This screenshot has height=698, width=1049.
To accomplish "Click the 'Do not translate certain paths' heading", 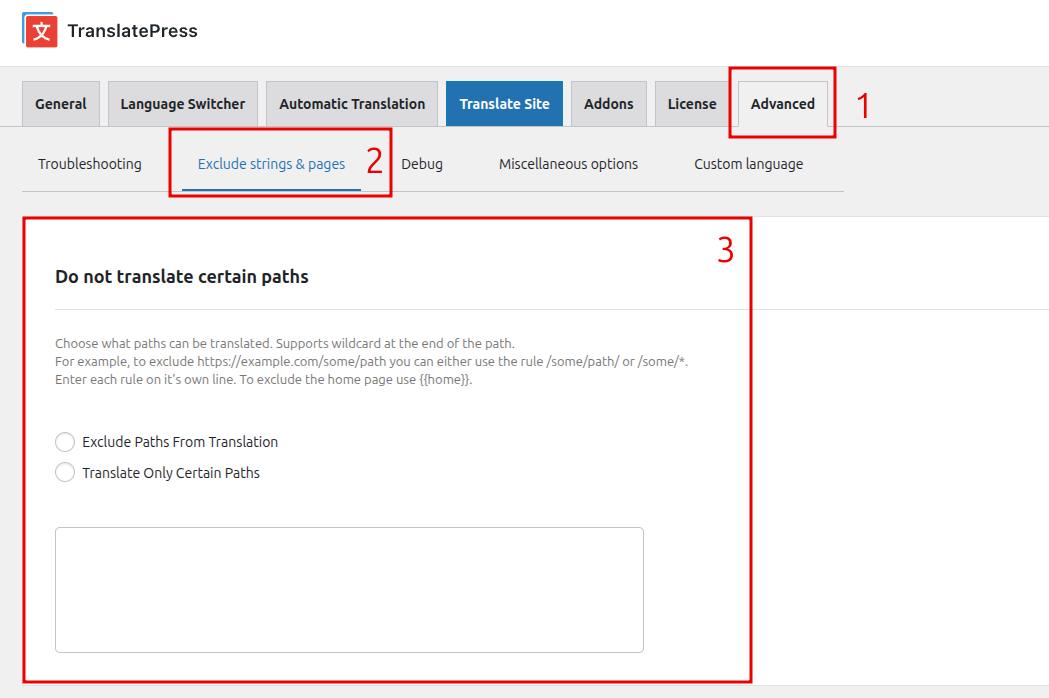I will click(x=182, y=277).
